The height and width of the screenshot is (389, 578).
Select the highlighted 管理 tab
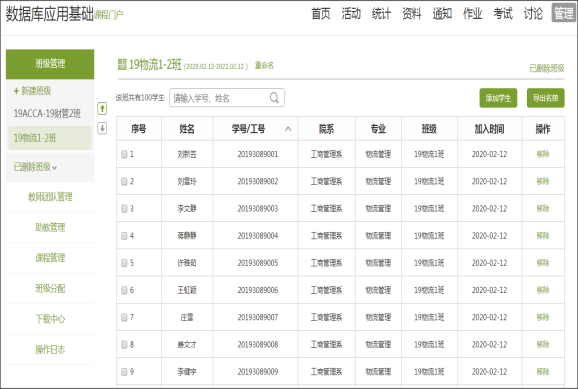click(564, 13)
